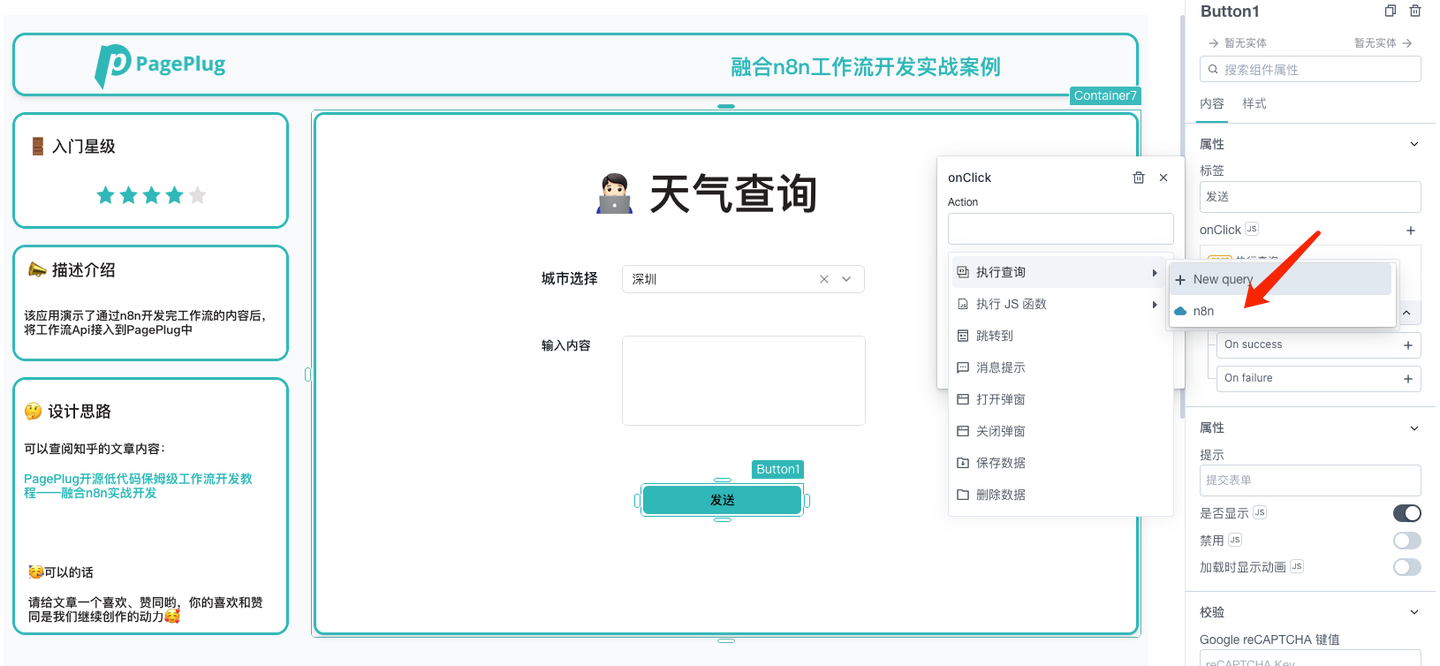Click the 发送 button on canvas
1440x666 pixels.
point(722,500)
